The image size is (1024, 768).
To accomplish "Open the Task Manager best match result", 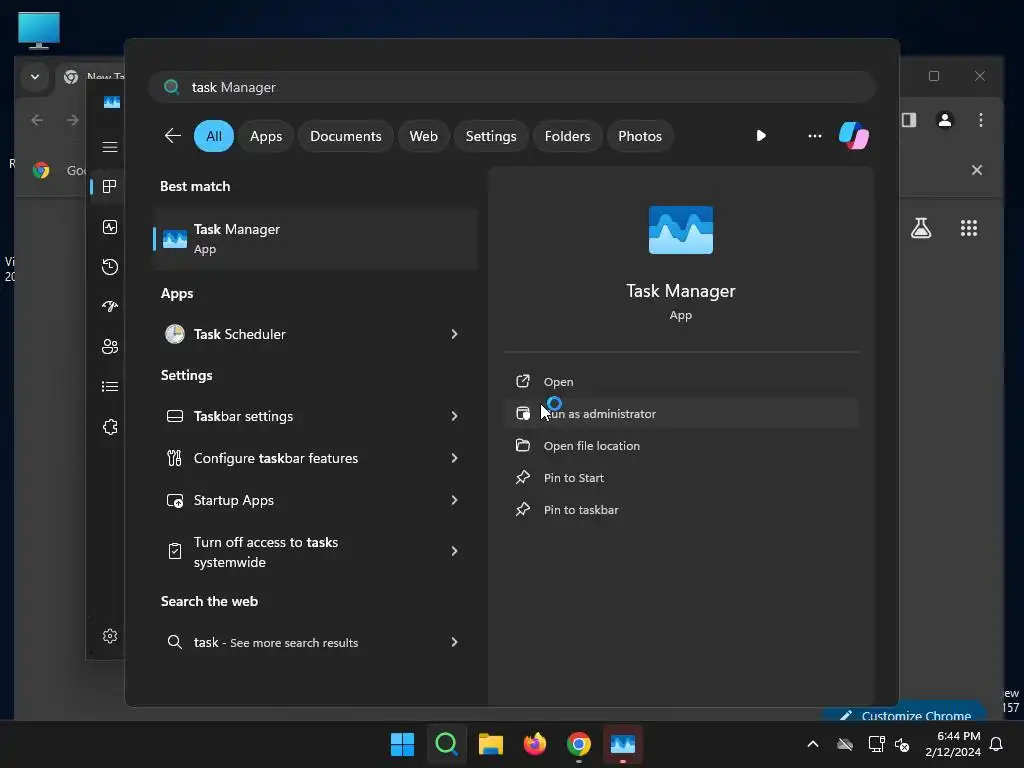I will tap(315, 239).
